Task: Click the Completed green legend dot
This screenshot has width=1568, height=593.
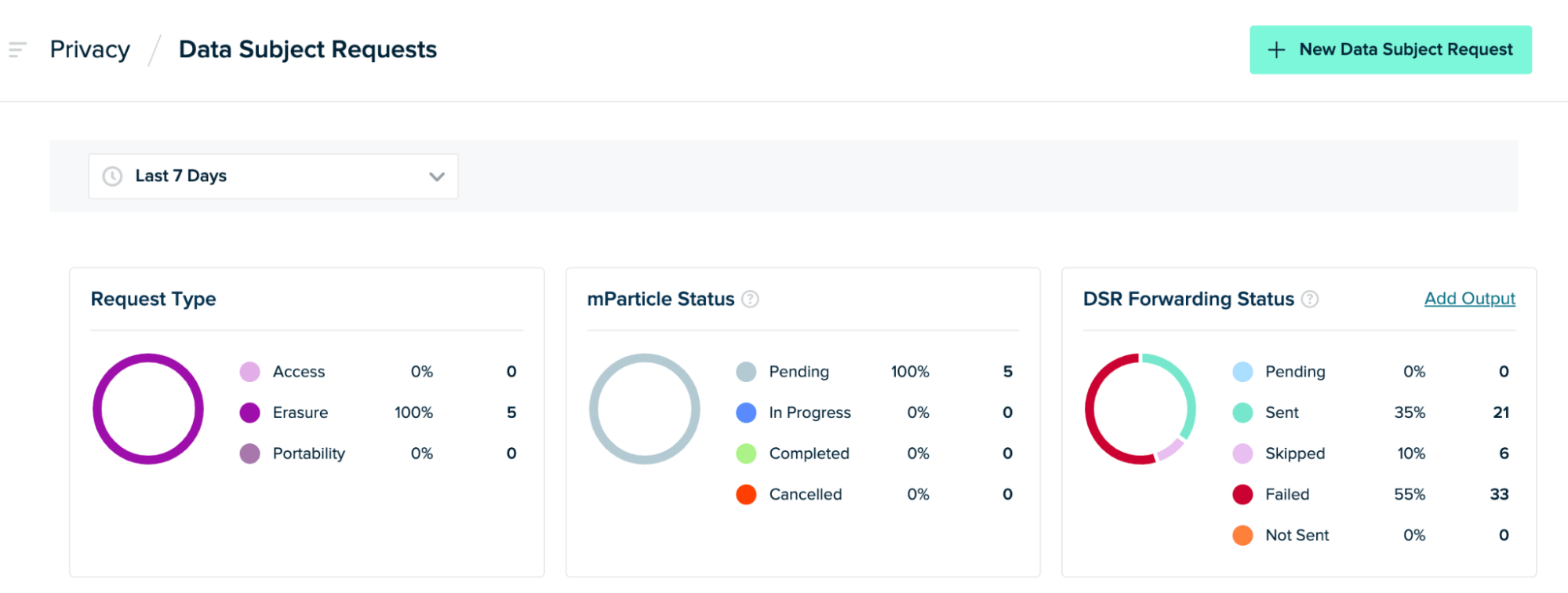Action: (746, 453)
